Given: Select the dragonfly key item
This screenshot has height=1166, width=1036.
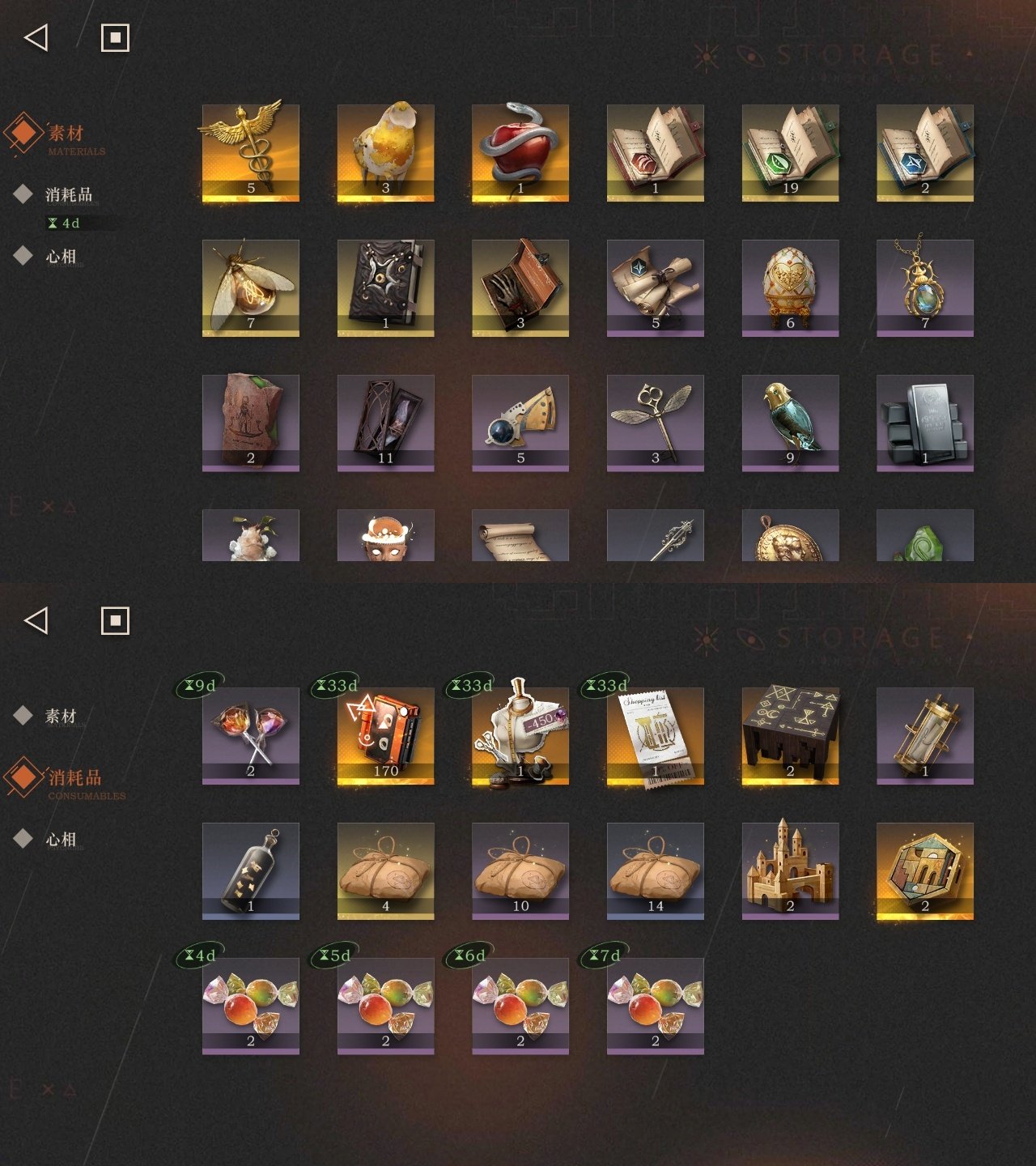Looking at the screenshot, I should 656,423.
